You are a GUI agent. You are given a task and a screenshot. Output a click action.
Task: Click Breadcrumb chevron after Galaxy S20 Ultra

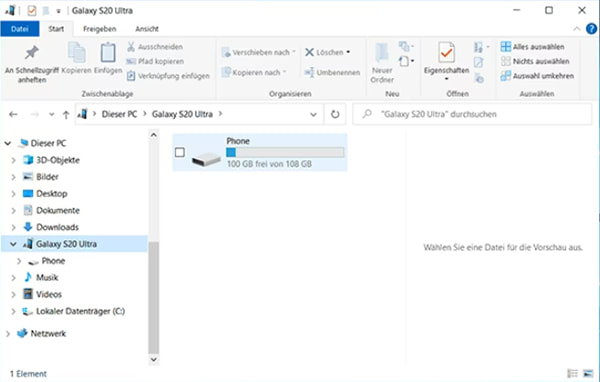[x=220, y=114]
